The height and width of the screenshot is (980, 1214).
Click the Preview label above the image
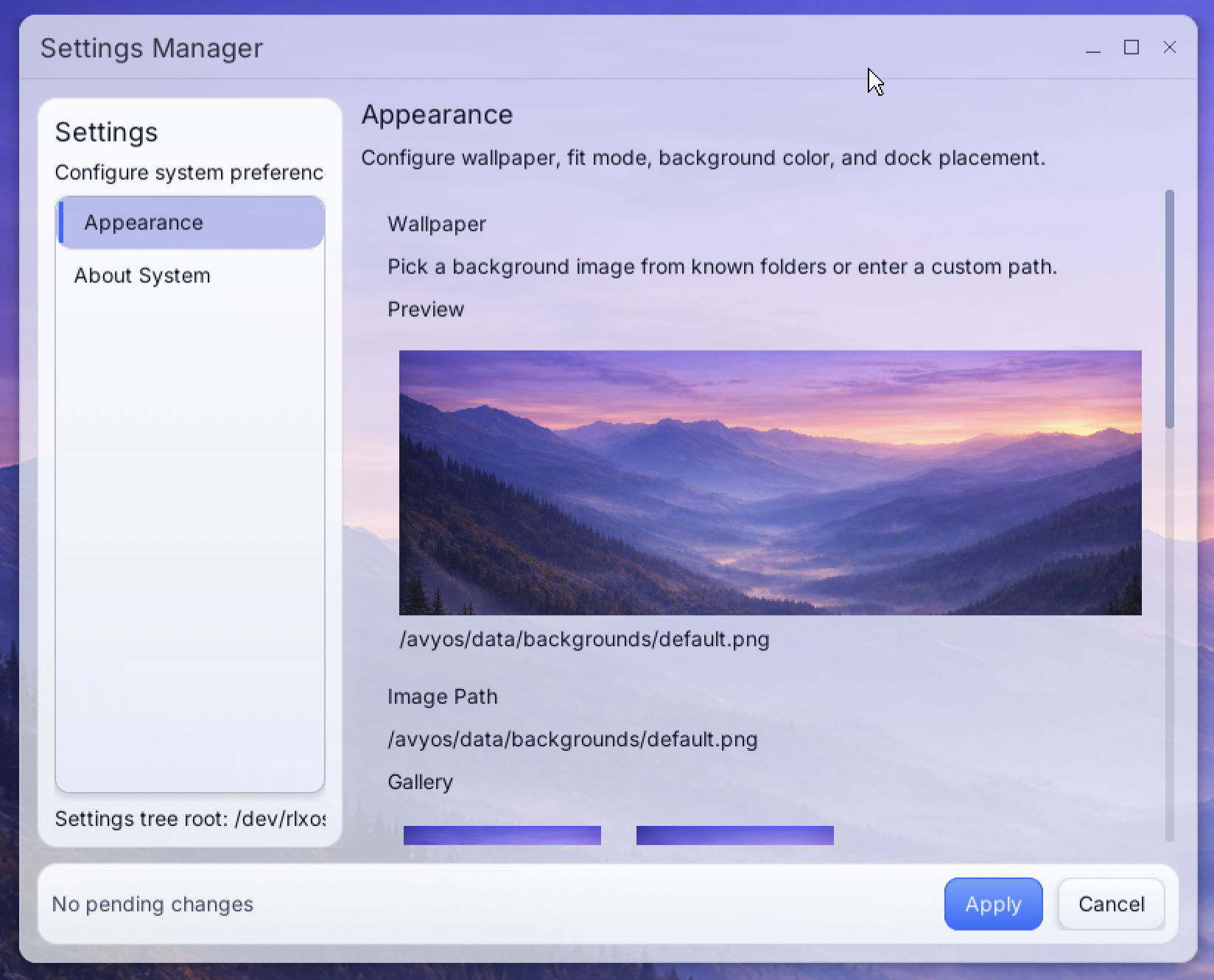(x=425, y=309)
